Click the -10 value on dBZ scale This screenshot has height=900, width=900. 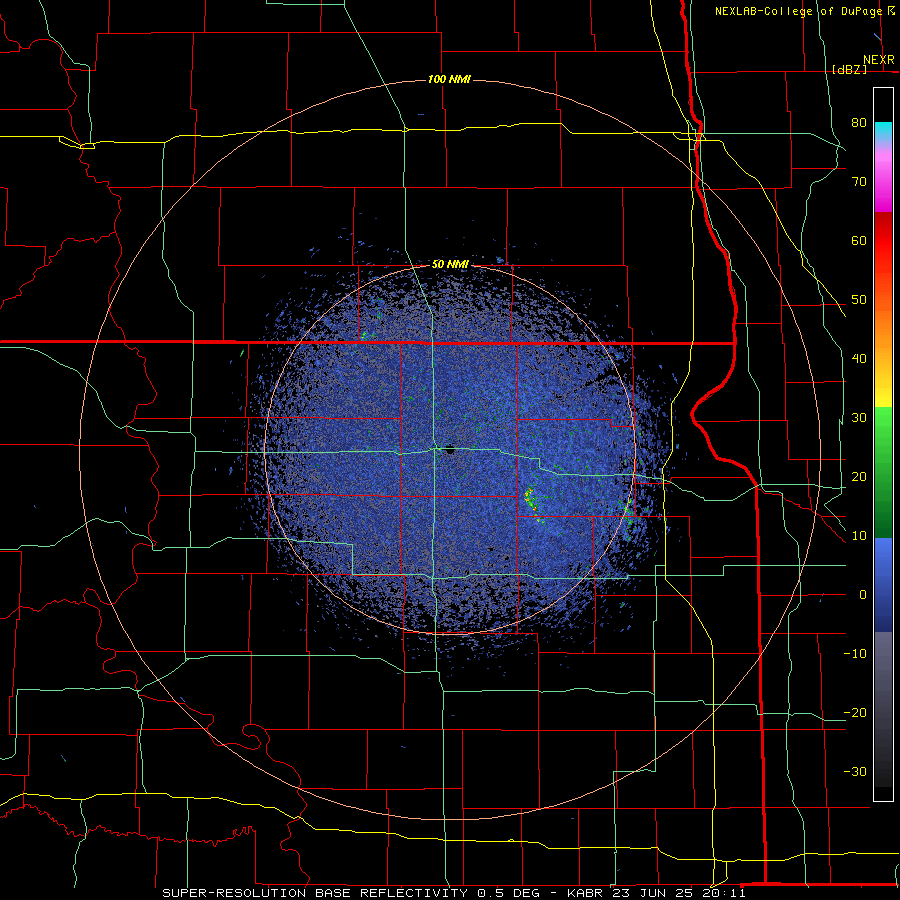[x=855, y=654]
